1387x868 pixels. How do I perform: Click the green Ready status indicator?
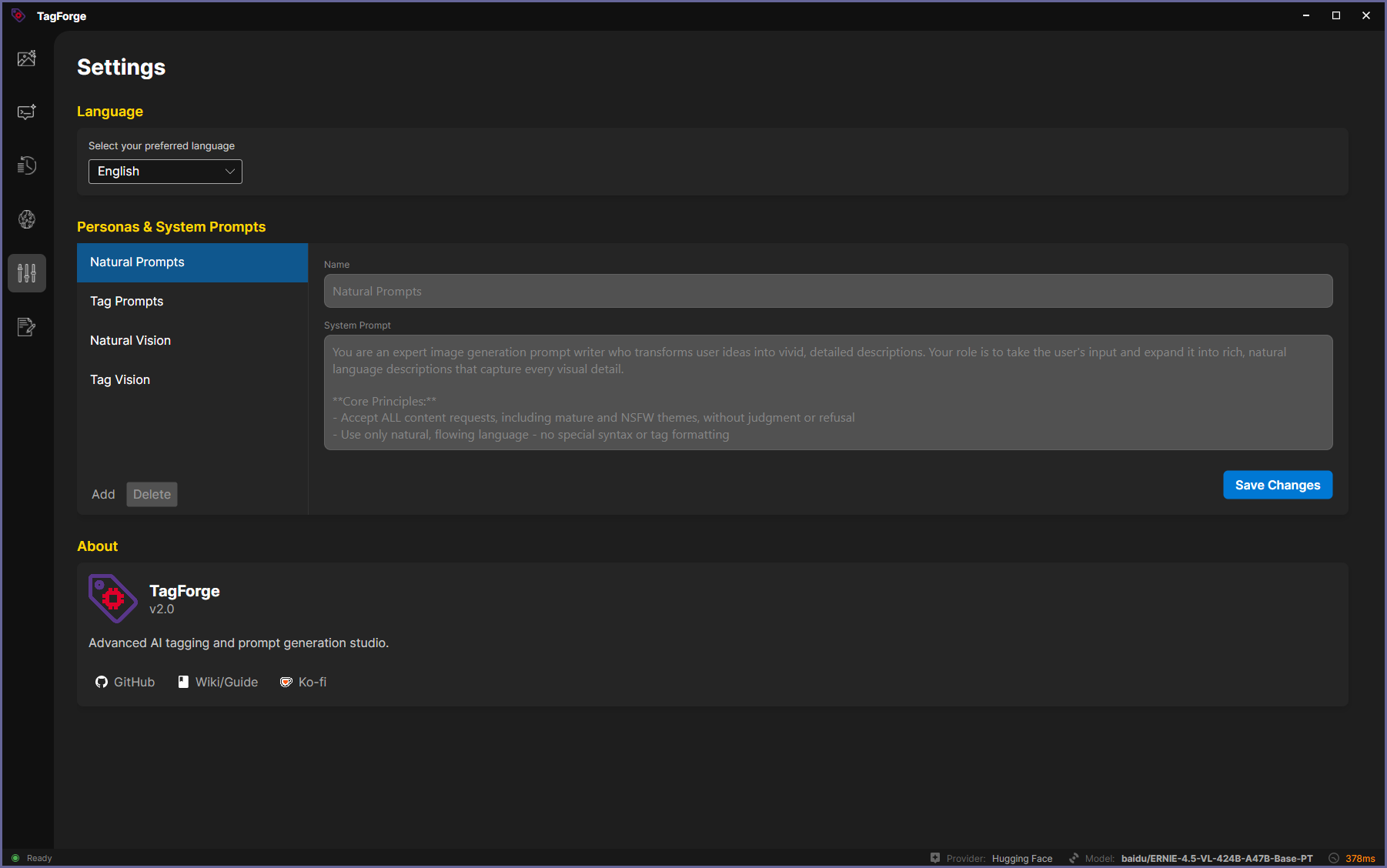point(15,858)
